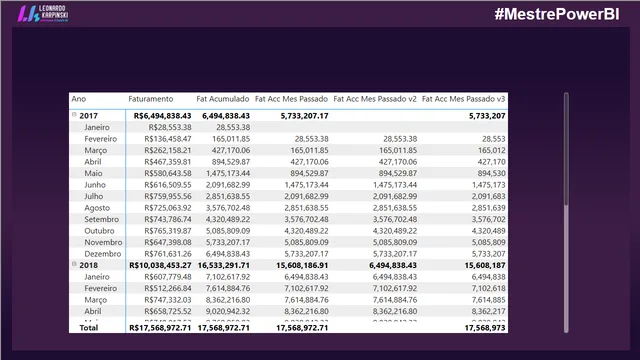This screenshot has height=360, width=640.
Task: Select the Junho row label
Action: [95, 184]
